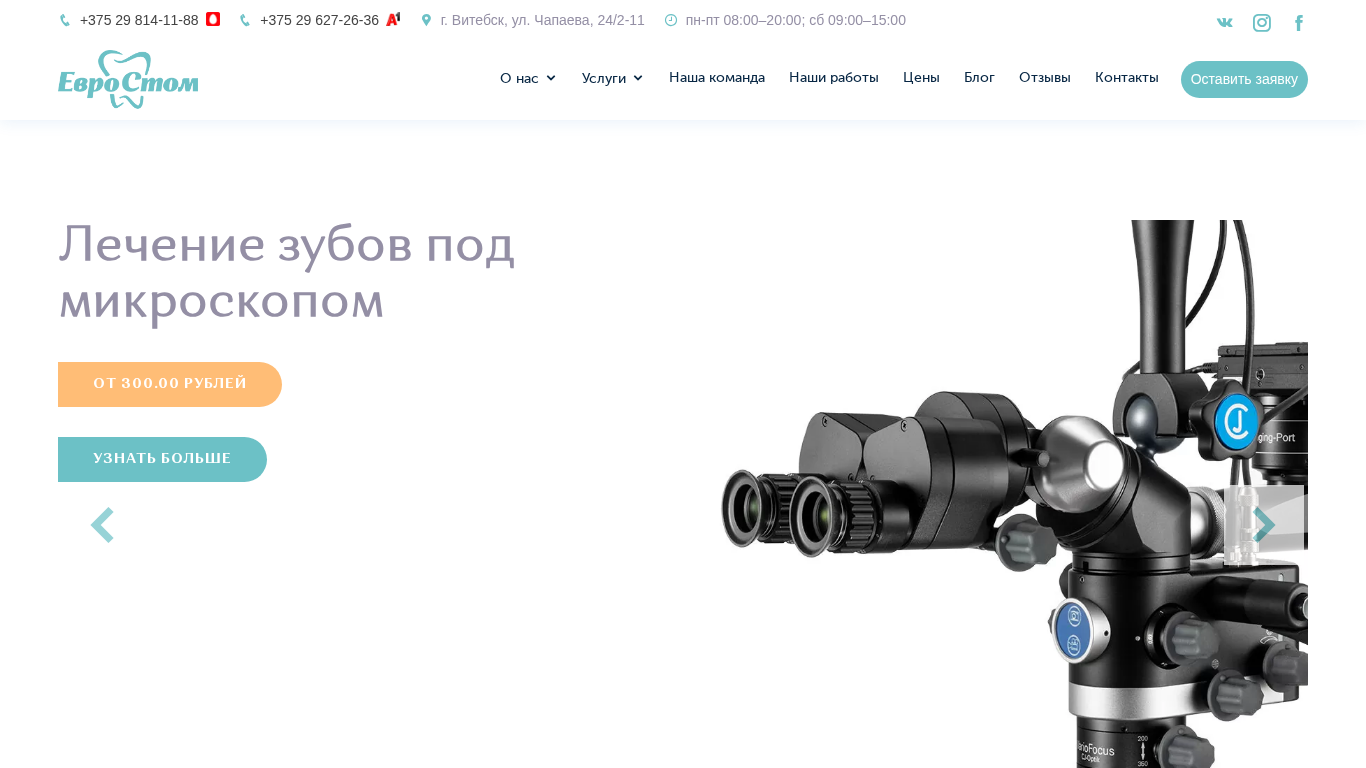
Task: Expand the «О нас» dropdown menu
Action: pyautogui.click(x=528, y=78)
